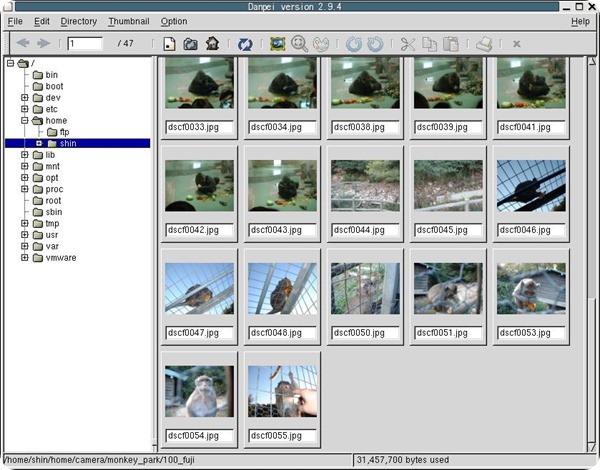The height and width of the screenshot is (470, 600).
Task: Click the scissors cut icon
Action: (x=407, y=44)
